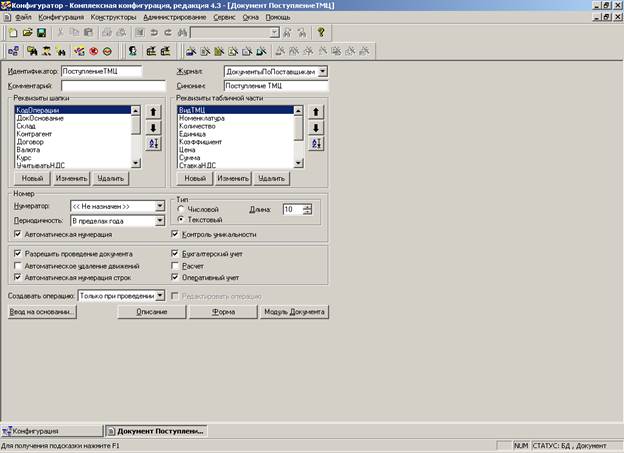Click the yellow question mark Help icon
The width and height of the screenshot is (624, 453).
point(321,33)
